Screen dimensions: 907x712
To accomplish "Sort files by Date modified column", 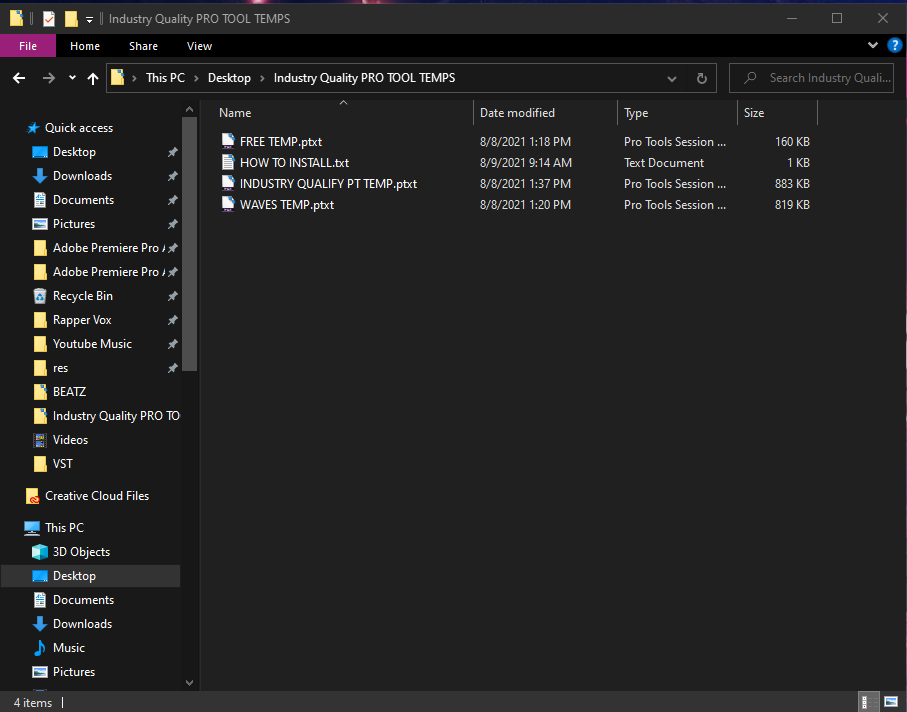I will click(x=517, y=113).
